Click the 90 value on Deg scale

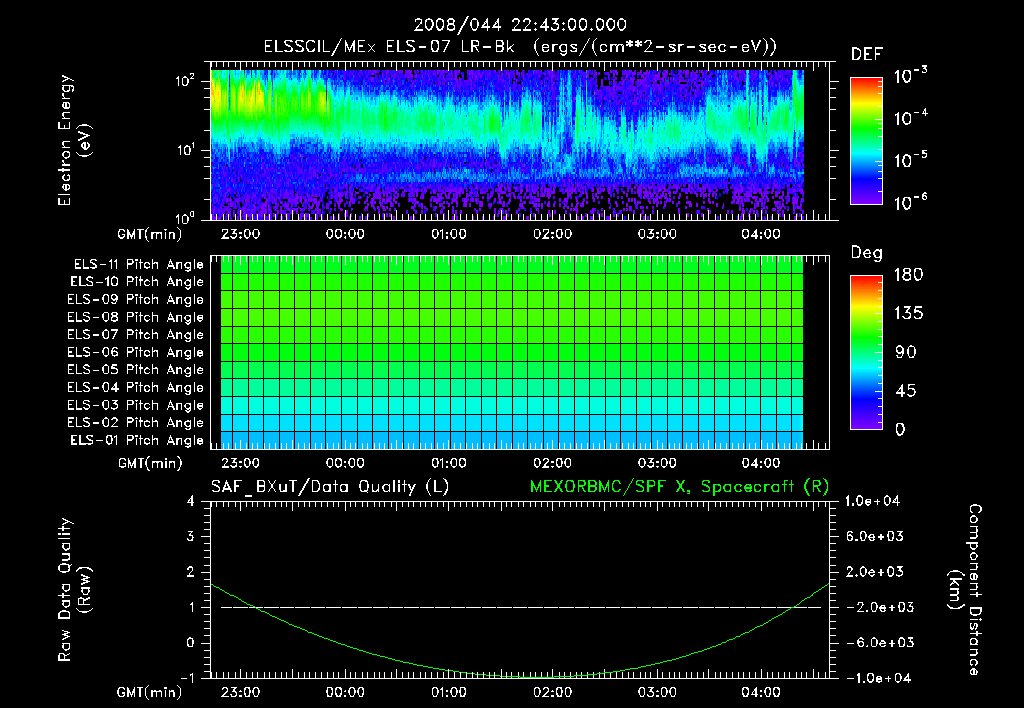(x=906, y=353)
